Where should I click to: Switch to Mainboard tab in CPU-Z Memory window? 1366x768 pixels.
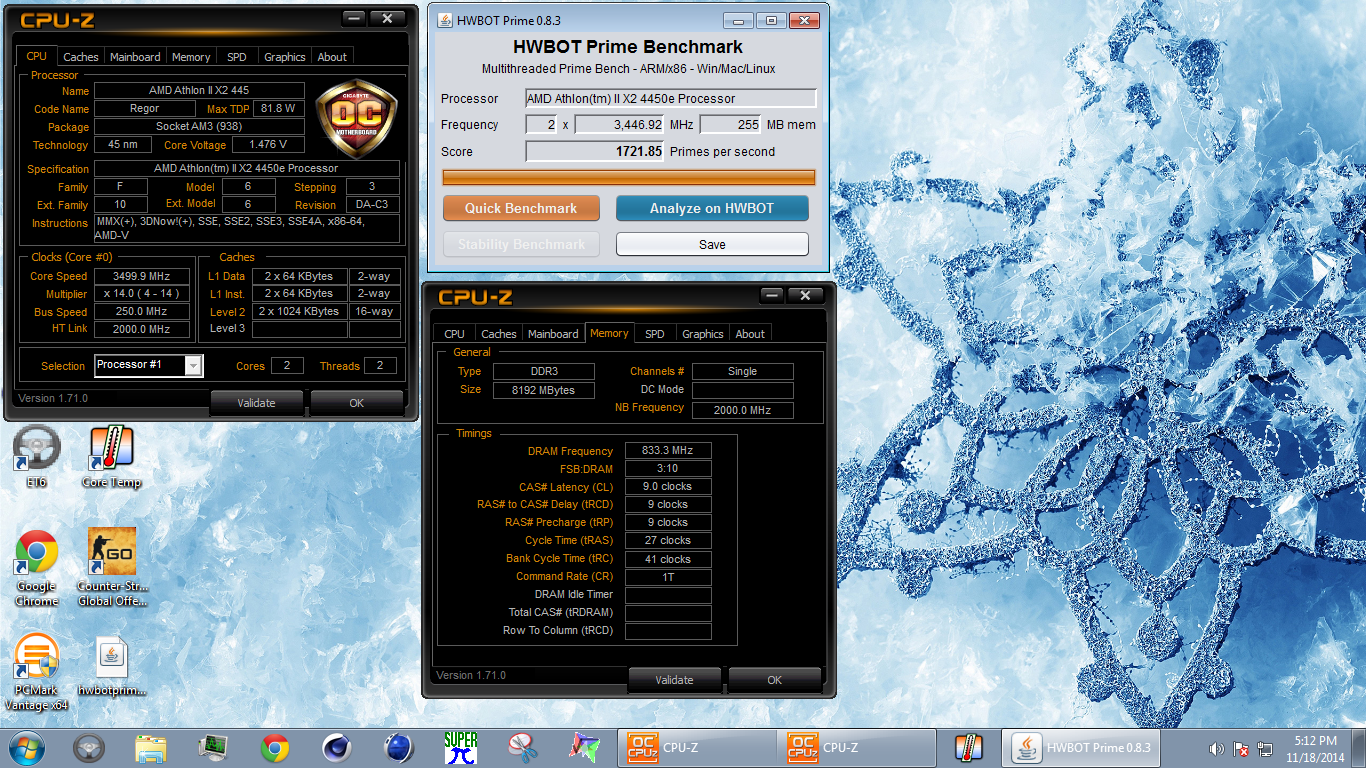(553, 334)
